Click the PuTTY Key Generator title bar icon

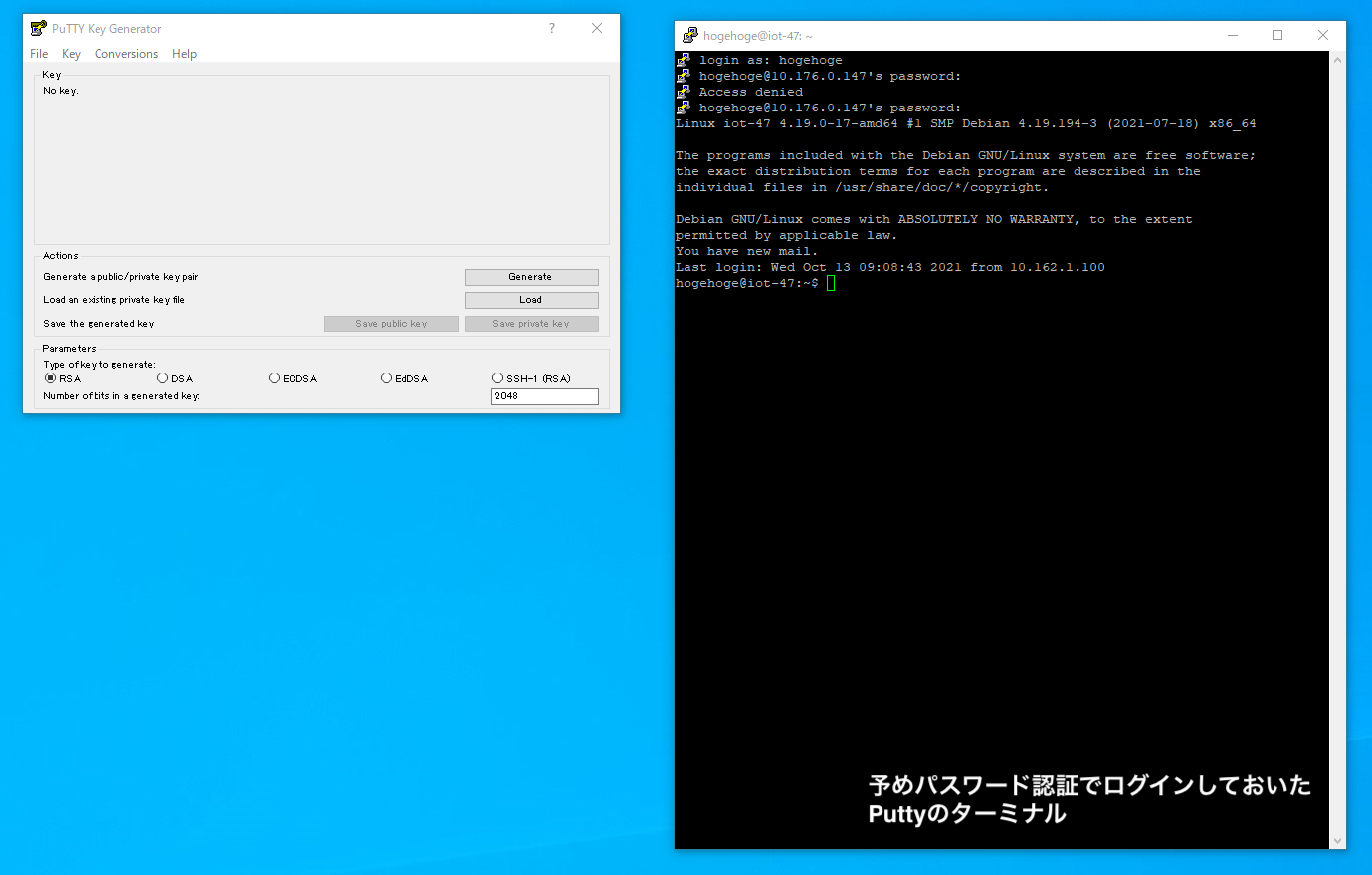[x=39, y=29]
